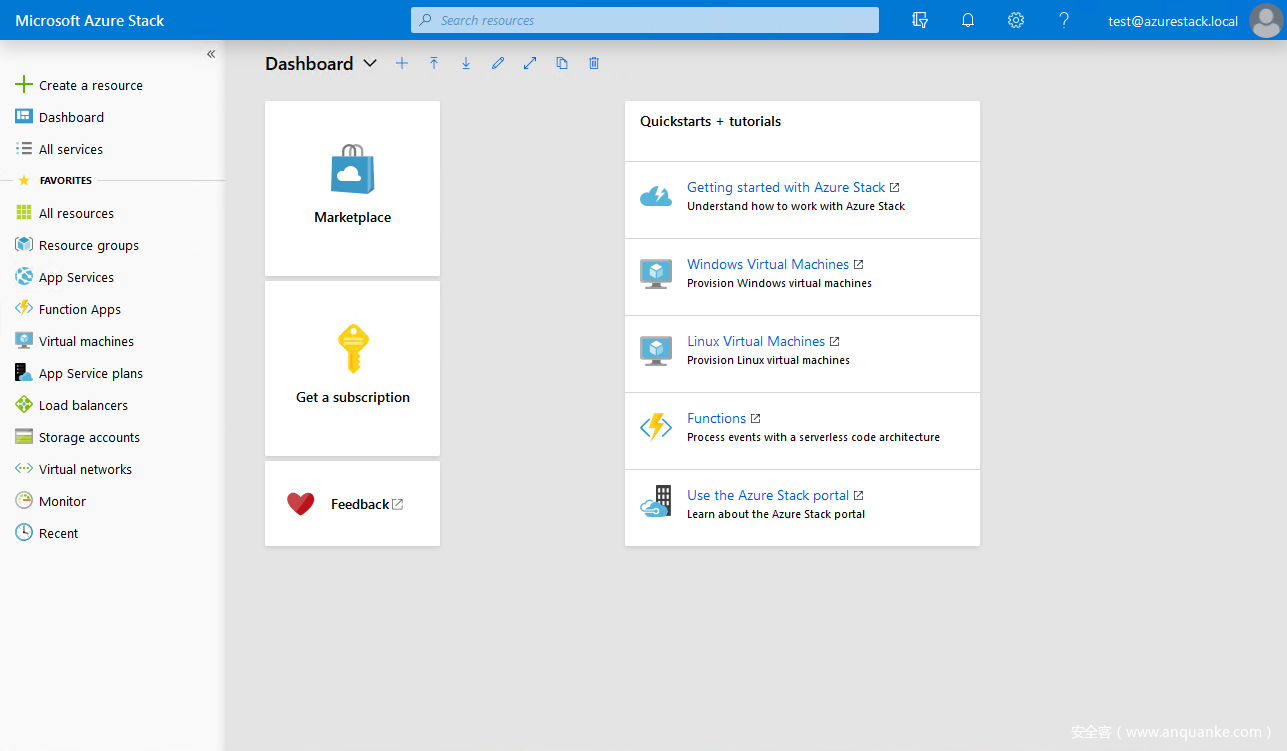Click the Quickstarts + tutorials heading
Viewport: 1287px width, 751px height.
[711, 121]
